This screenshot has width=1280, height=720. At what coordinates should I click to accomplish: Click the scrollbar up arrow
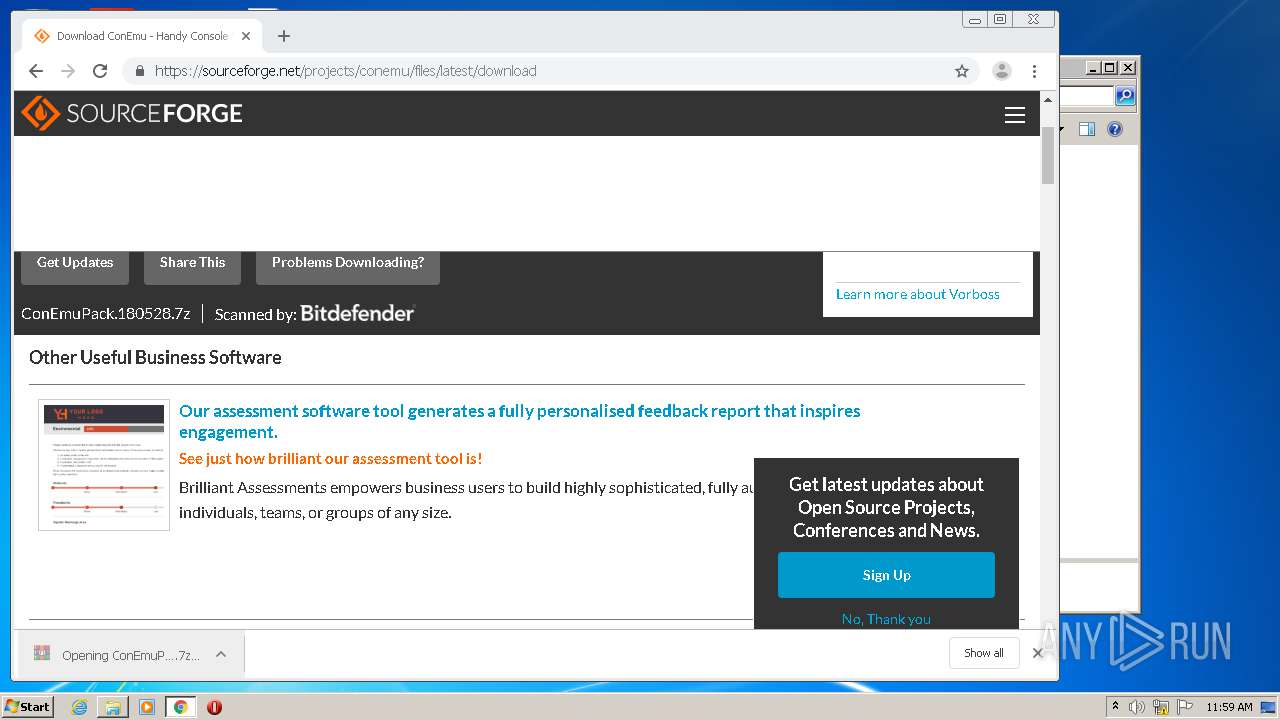coord(1048,100)
